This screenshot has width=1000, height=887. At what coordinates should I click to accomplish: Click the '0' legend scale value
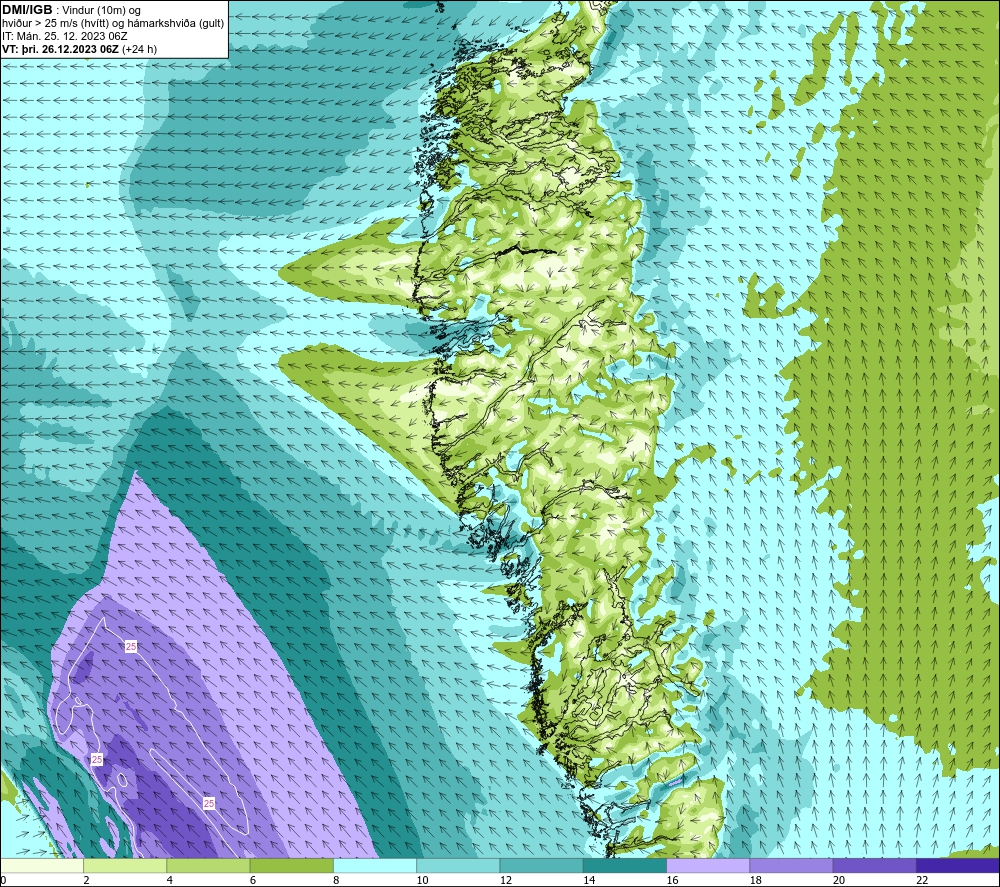tap(4, 880)
